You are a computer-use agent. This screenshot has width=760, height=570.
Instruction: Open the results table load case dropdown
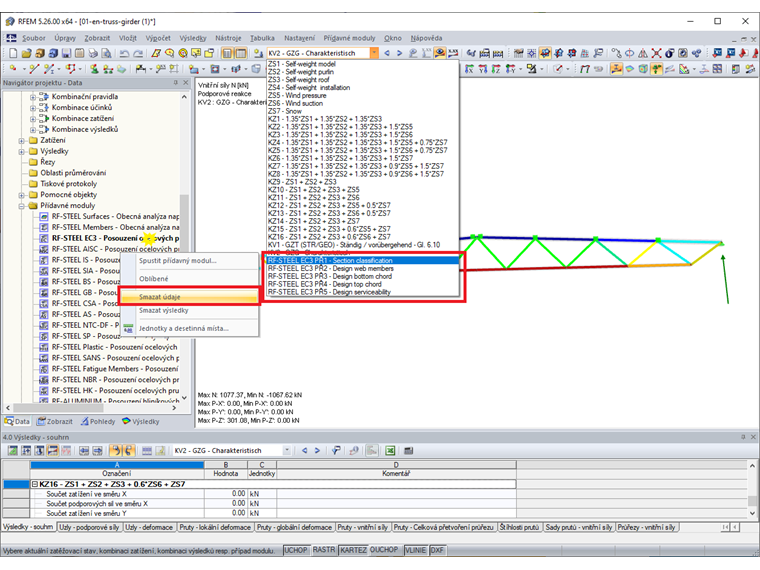(287, 451)
